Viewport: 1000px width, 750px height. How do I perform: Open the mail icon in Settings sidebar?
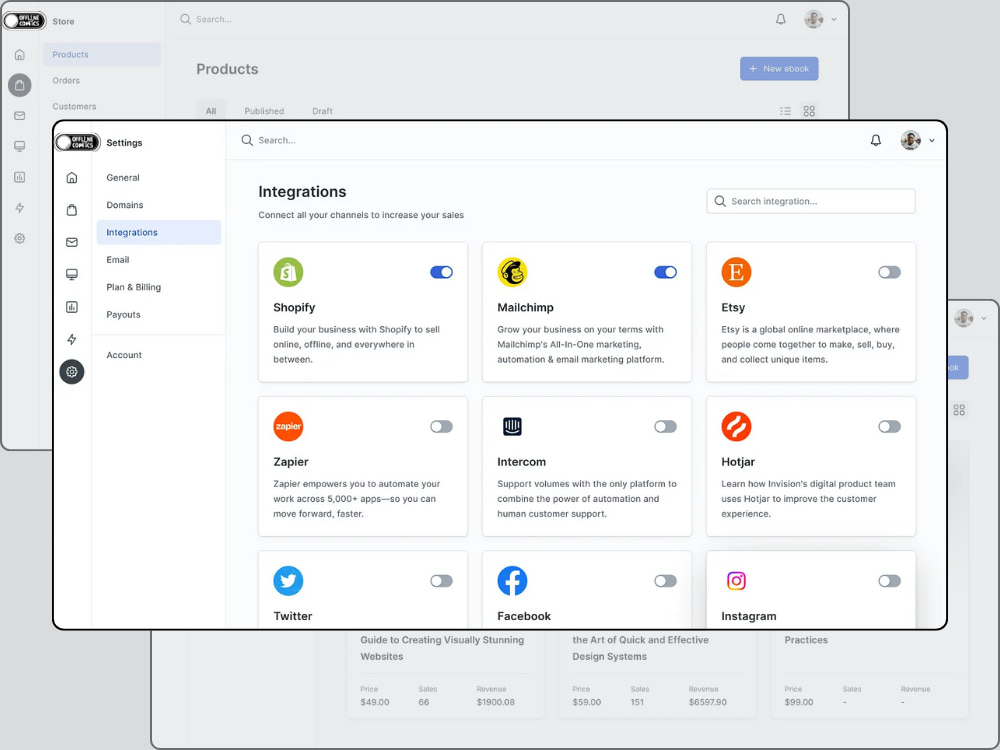72,242
